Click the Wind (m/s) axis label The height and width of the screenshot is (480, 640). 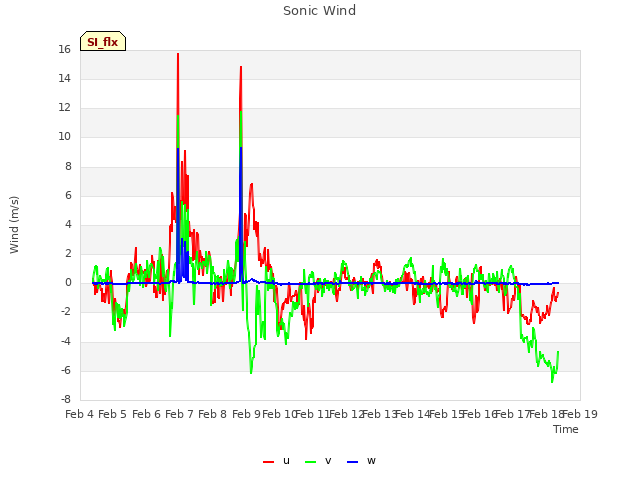coord(14,225)
